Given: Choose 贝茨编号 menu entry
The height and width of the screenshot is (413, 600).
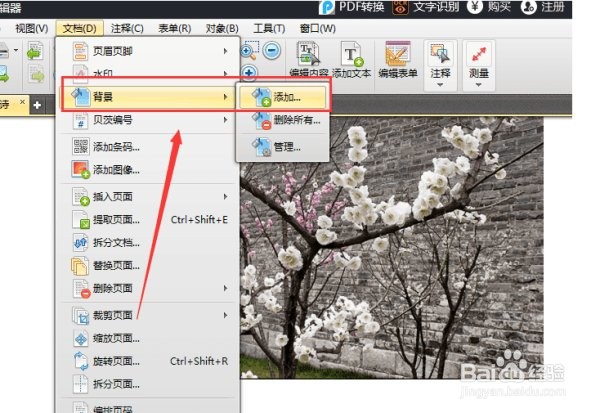Looking at the screenshot, I should pyautogui.click(x=148, y=120).
